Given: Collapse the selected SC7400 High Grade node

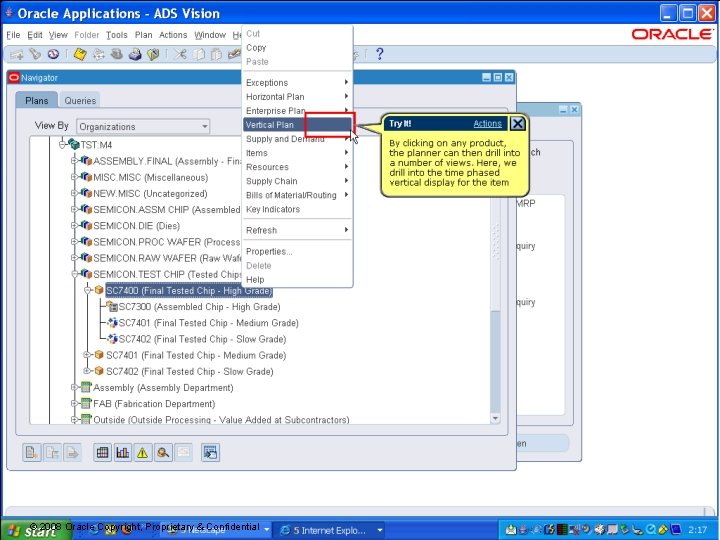Looking at the screenshot, I should [x=87, y=290].
